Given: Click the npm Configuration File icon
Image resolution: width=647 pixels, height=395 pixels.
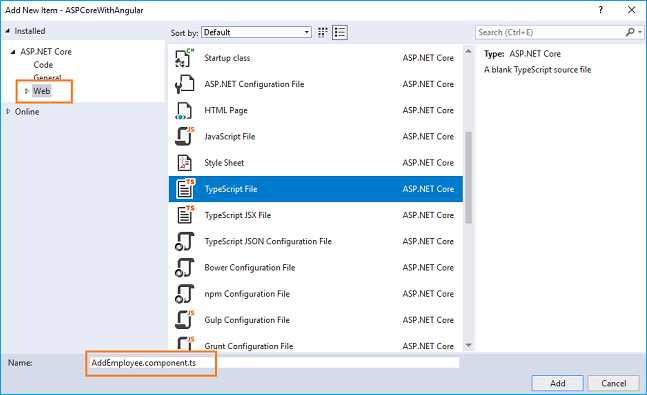Looking at the screenshot, I should 184,294.
